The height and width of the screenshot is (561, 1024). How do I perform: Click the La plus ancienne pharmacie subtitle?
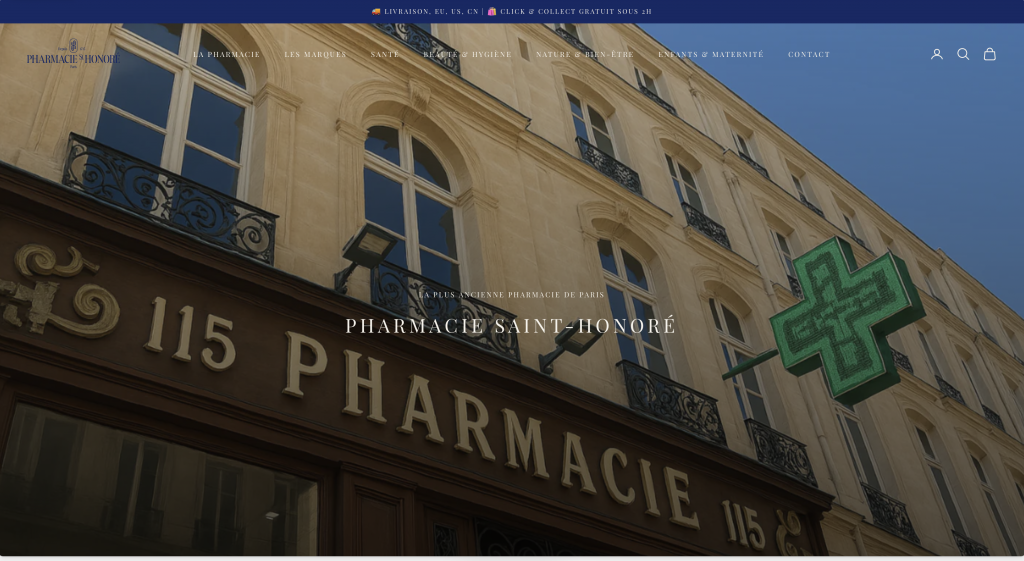click(x=511, y=295)
